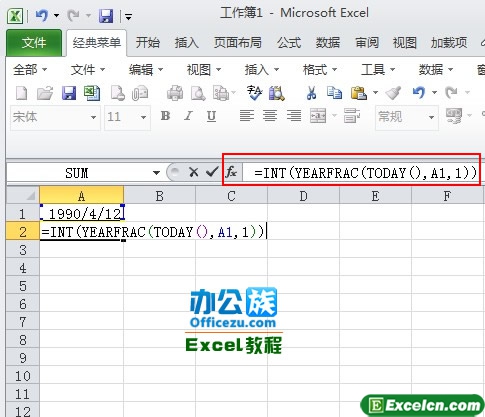The width and height of the screenshot is (485, 417).
Task: Open the 格式 classic menu
Action: [x=320, y=70]
